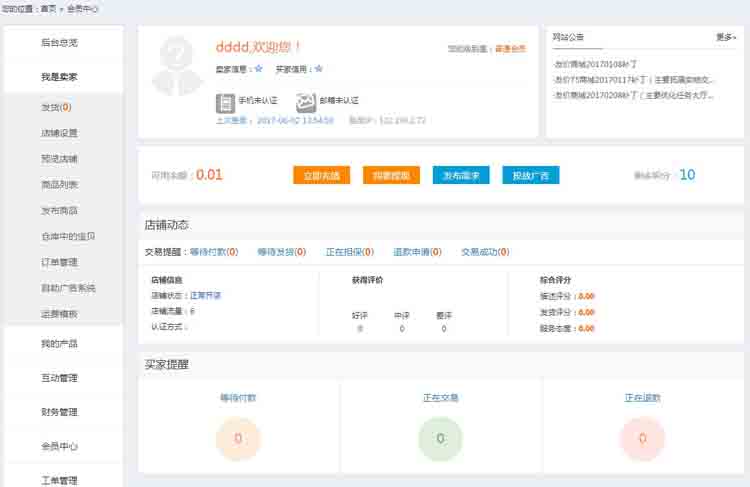
Task: Collapse the 我是卖家 sidebar section
Action: click(59, 77)
